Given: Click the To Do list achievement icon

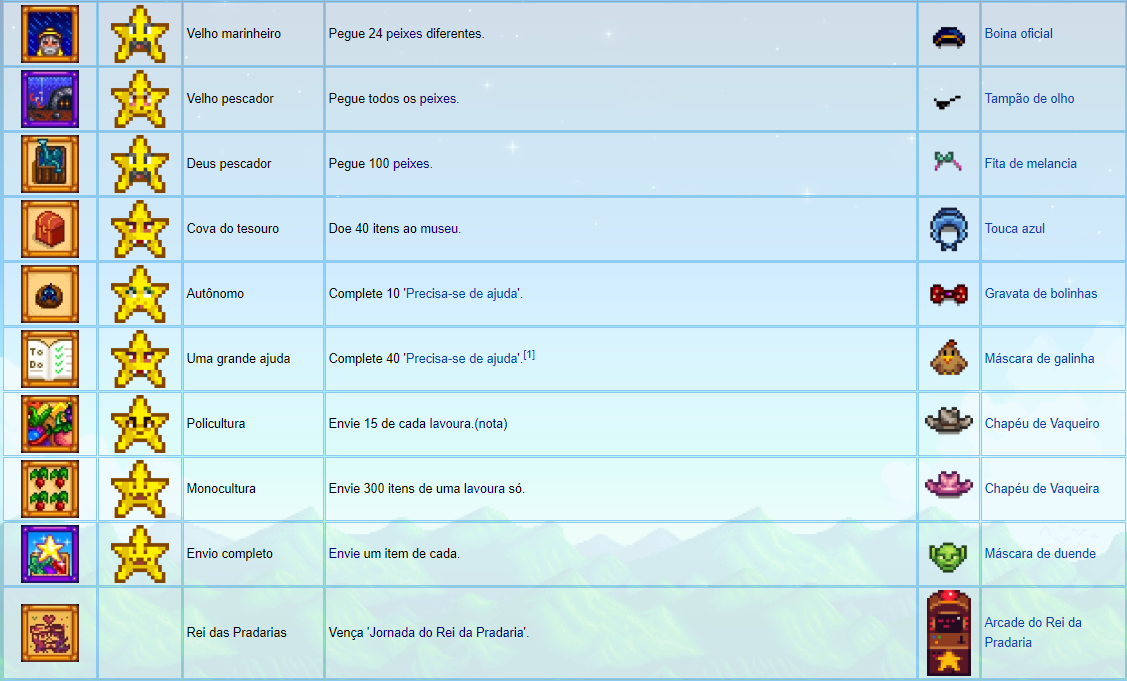Looking at the screenshot, I should point(50,359).
